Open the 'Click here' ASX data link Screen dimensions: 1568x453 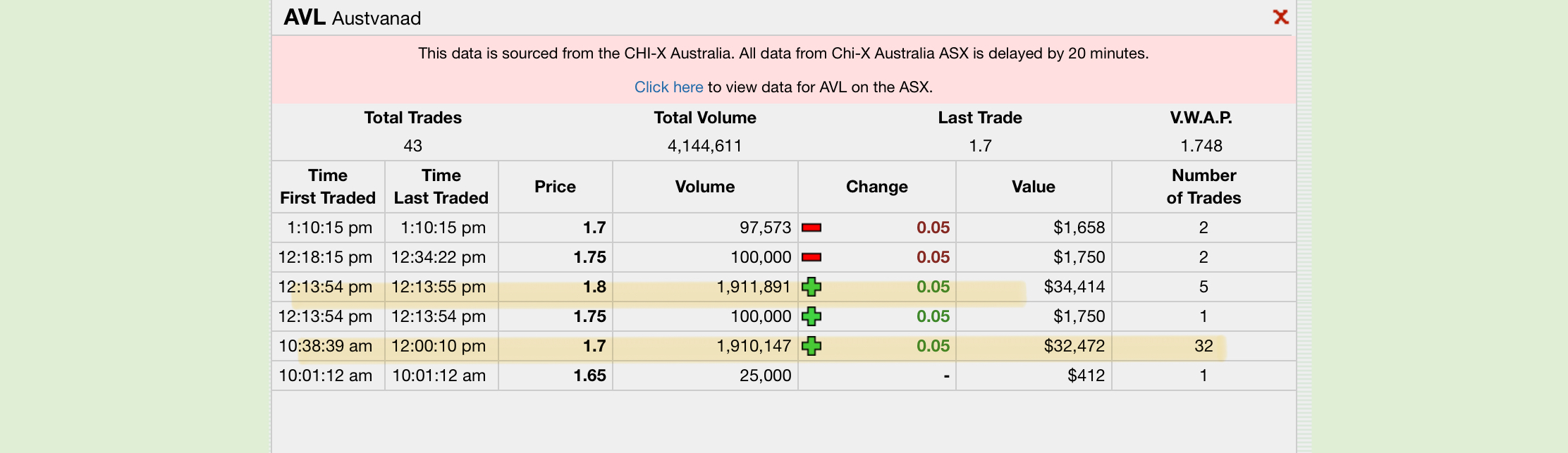click(x=668, y=87)
